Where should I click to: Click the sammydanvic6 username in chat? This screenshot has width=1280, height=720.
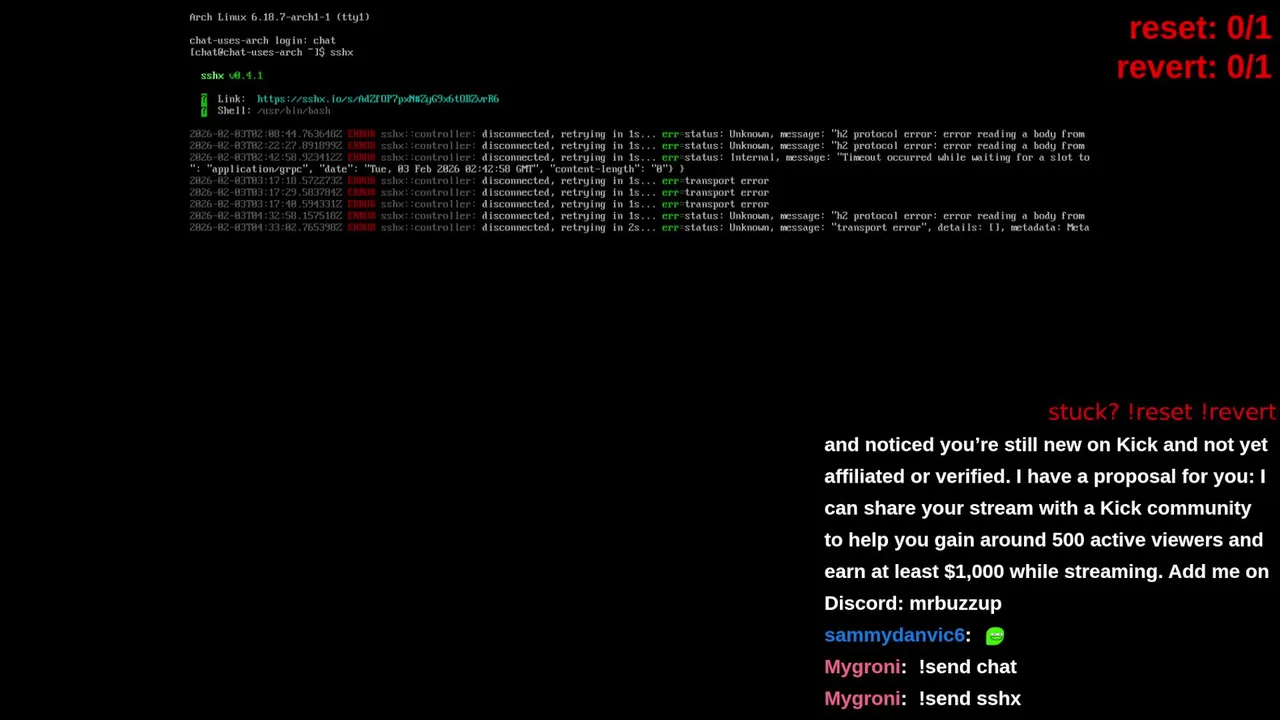pyautogui.click(x=894, y=635)
